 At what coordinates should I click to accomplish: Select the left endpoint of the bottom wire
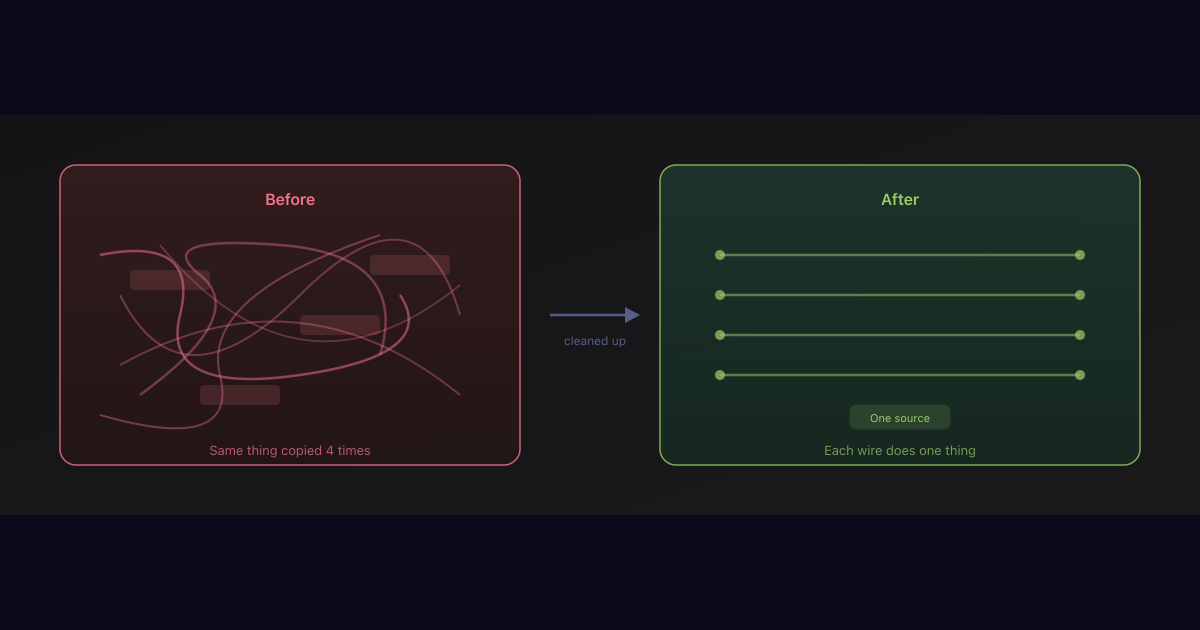point(720,375)
